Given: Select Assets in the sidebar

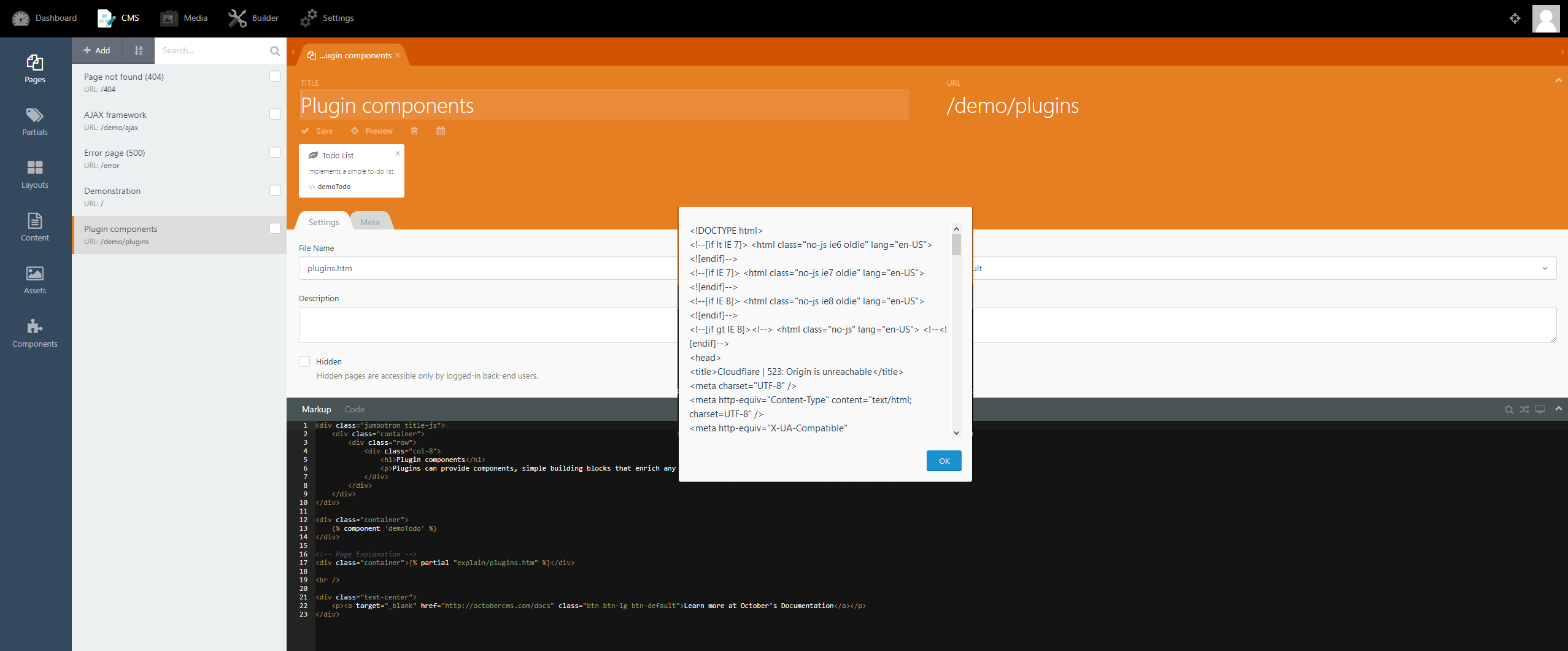Looking at the screenshot, I should click(x=35, y=280).
